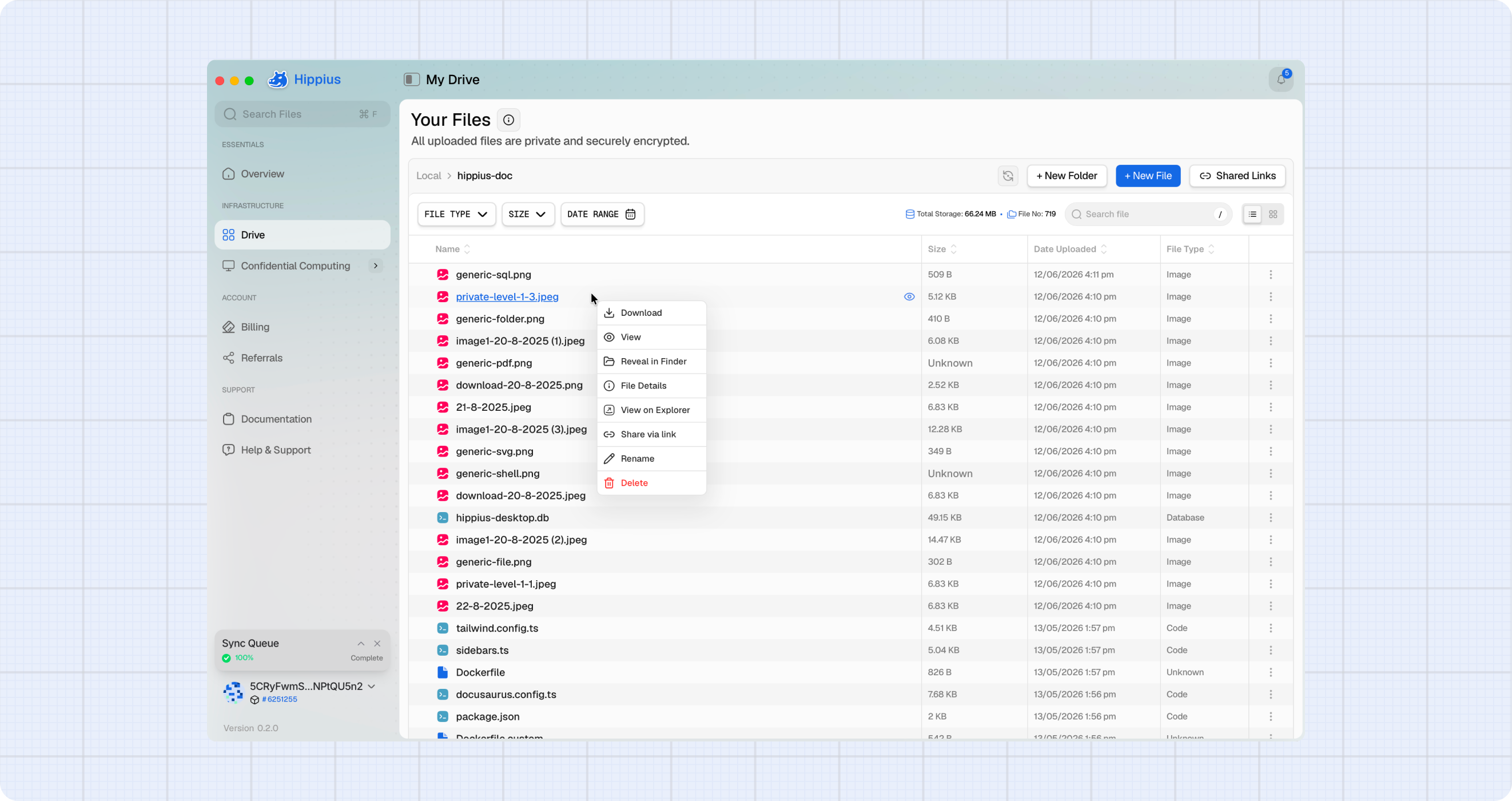Open row options for generic-sql.png

click(x=1271, y=274)
